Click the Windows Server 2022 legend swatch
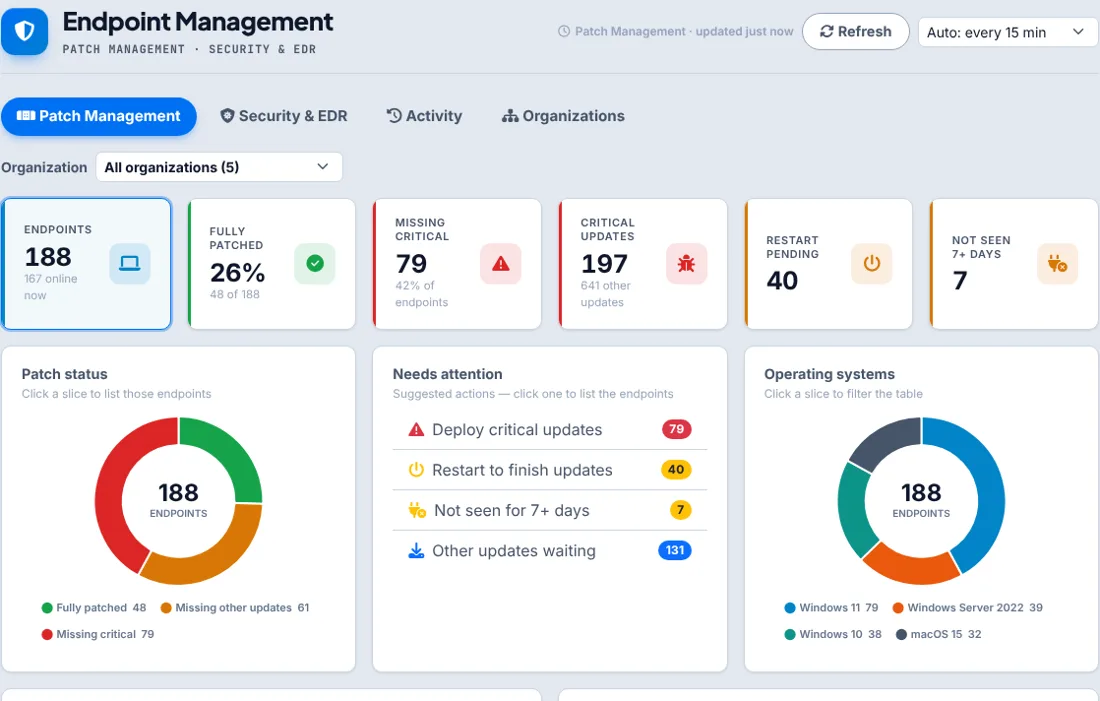The height and width of the screenshot is (701, 1100). tap(898, 608)
